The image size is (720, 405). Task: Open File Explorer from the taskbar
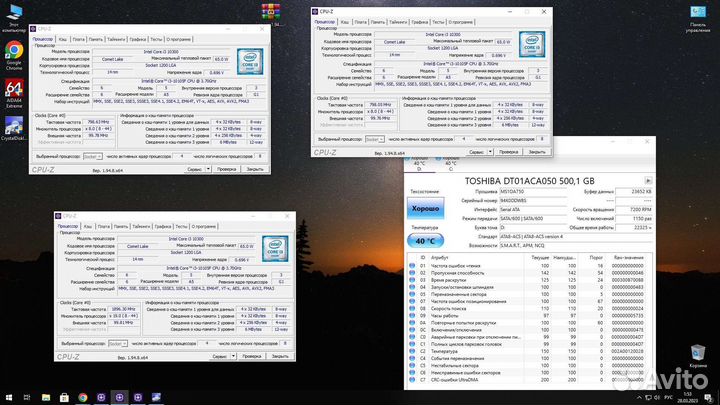[46, 397]
